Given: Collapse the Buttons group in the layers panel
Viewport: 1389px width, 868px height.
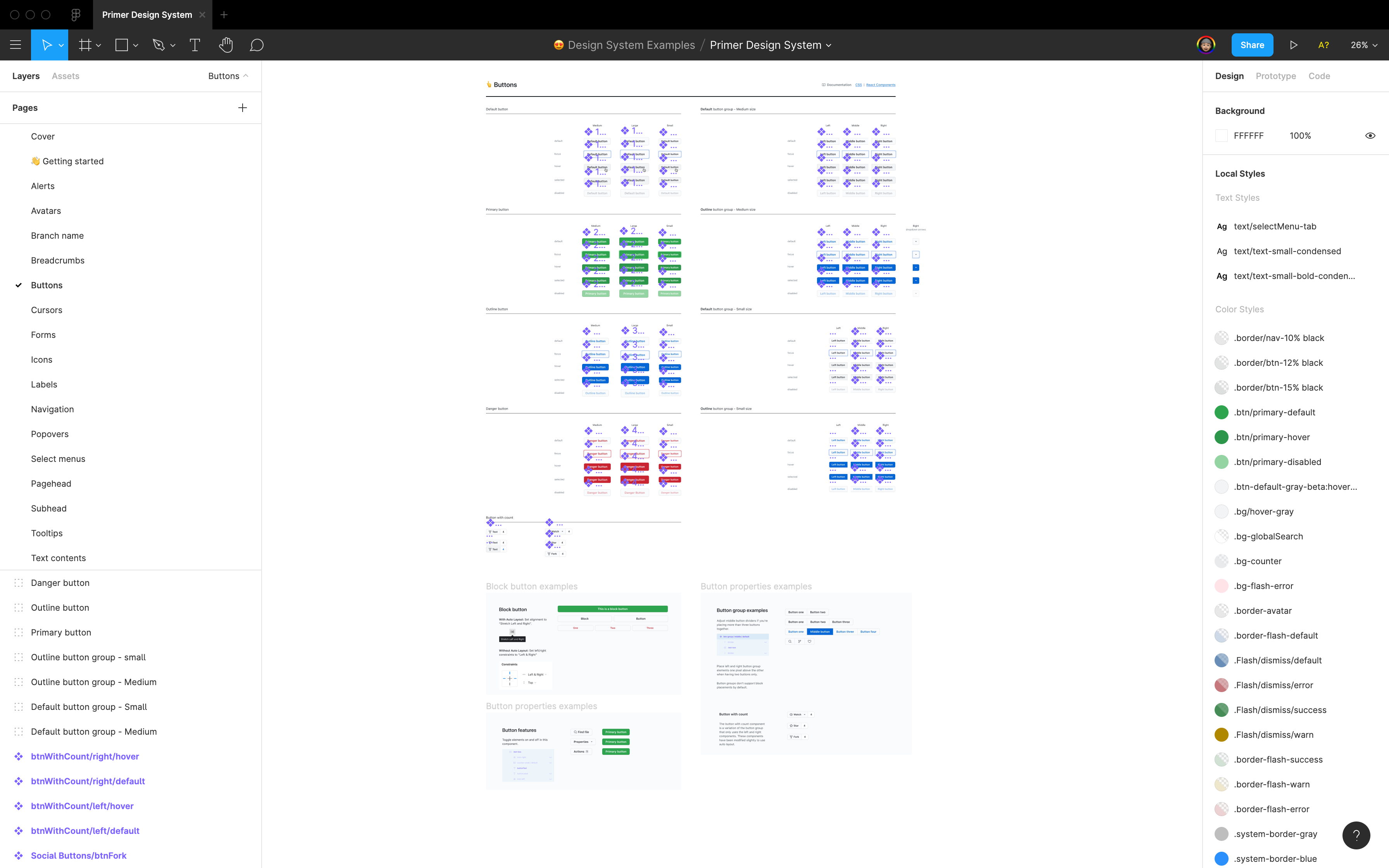Looking at the screenshot, I should click(246, 75).
